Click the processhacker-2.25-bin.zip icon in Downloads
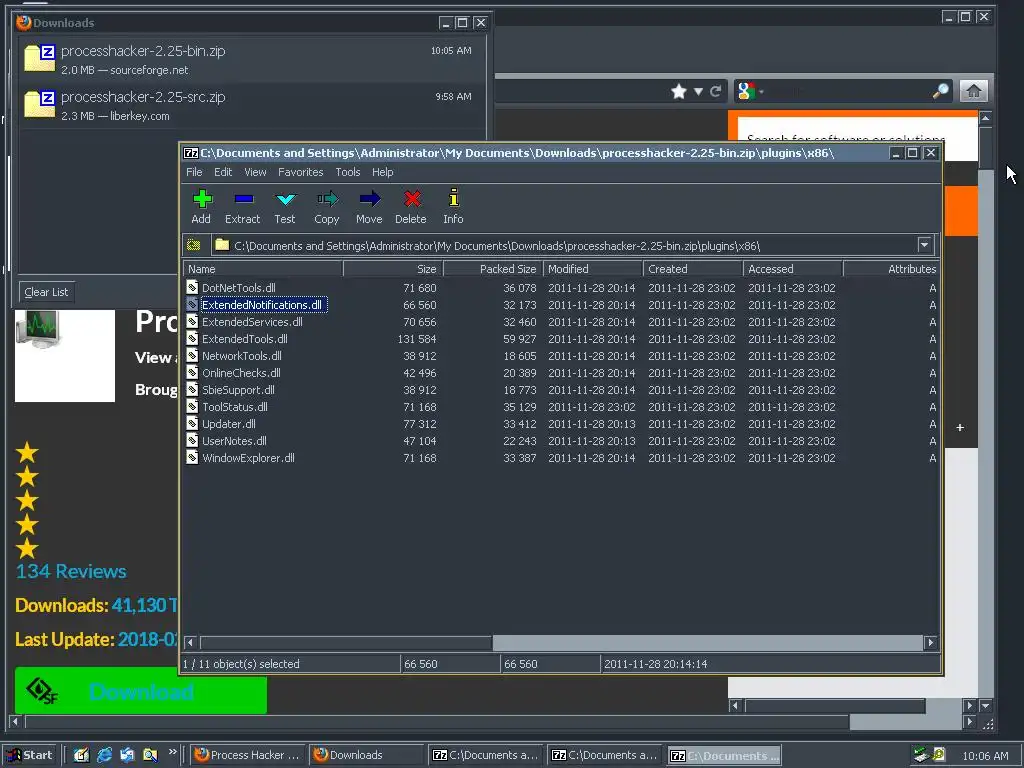The height and width of the screenshot is (768, 1024). 39,57
